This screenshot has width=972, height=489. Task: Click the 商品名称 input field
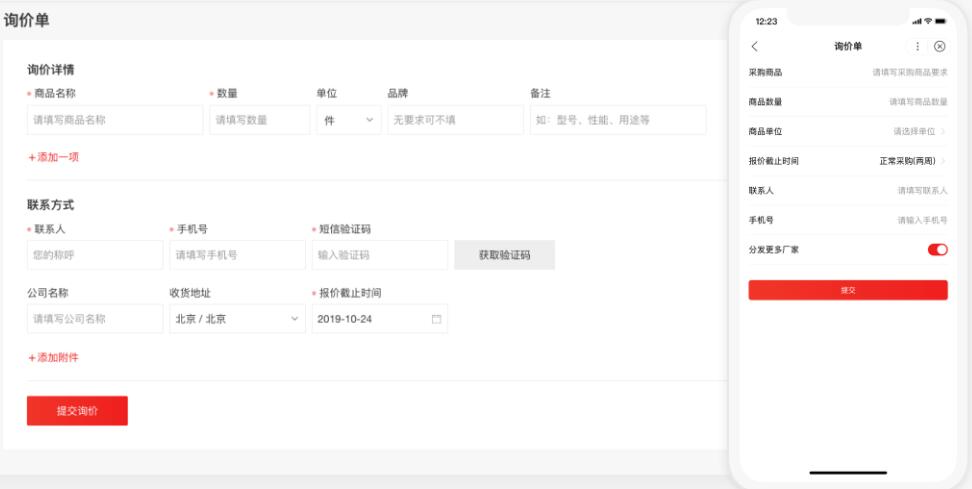pyautogui.click(x=115, y=120)
